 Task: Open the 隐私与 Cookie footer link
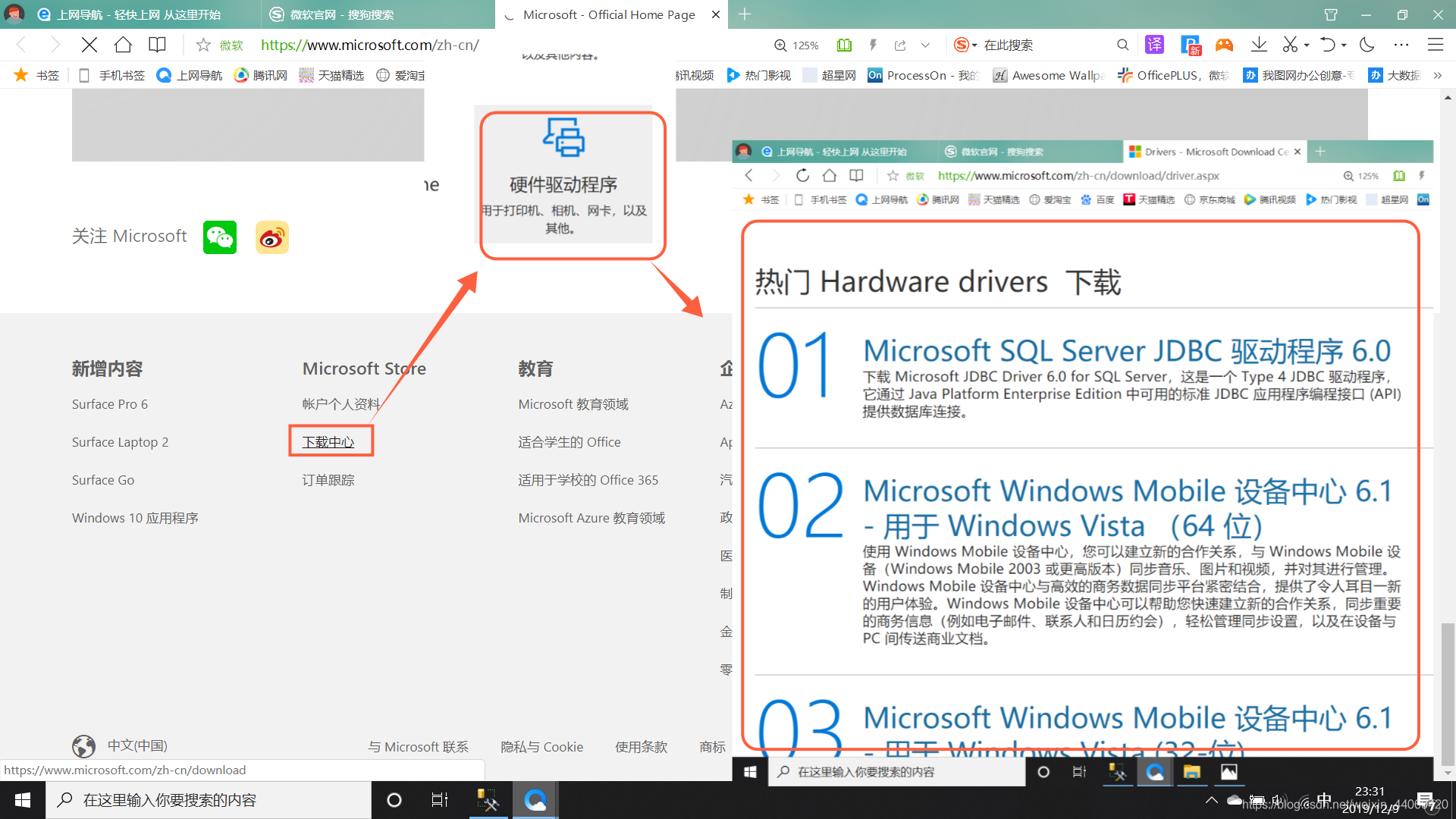(542, 747)
